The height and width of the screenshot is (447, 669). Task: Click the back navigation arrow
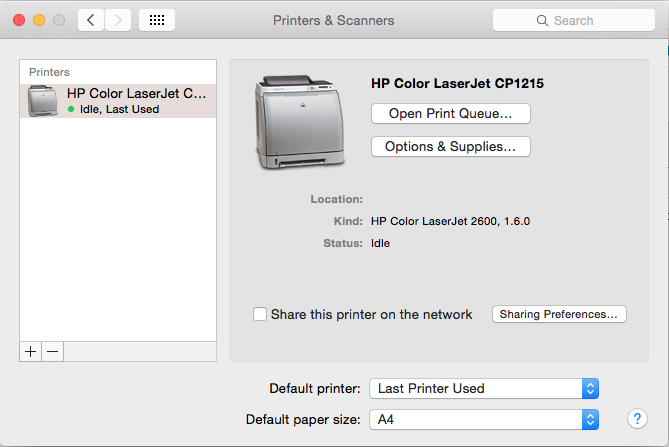tap(91, 20)
